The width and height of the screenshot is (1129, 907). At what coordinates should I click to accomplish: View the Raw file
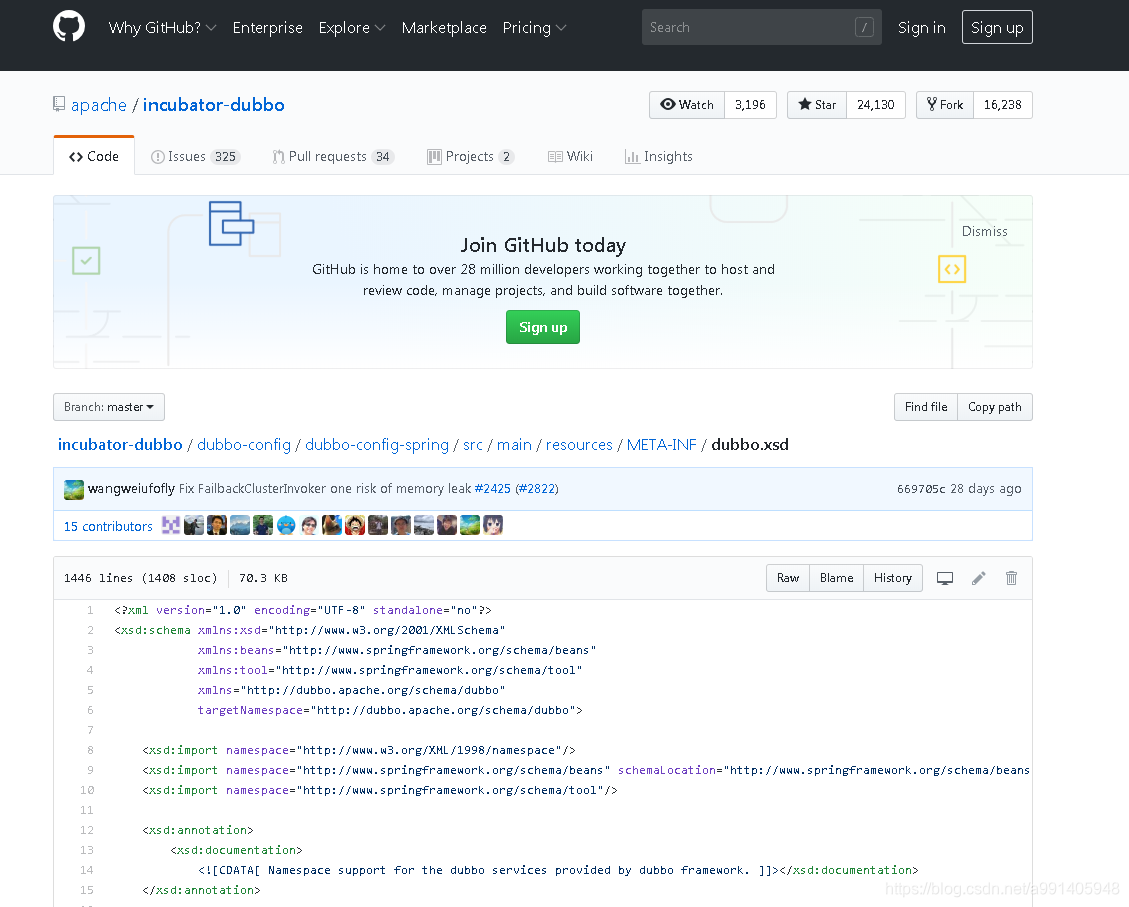coord(788,578)
